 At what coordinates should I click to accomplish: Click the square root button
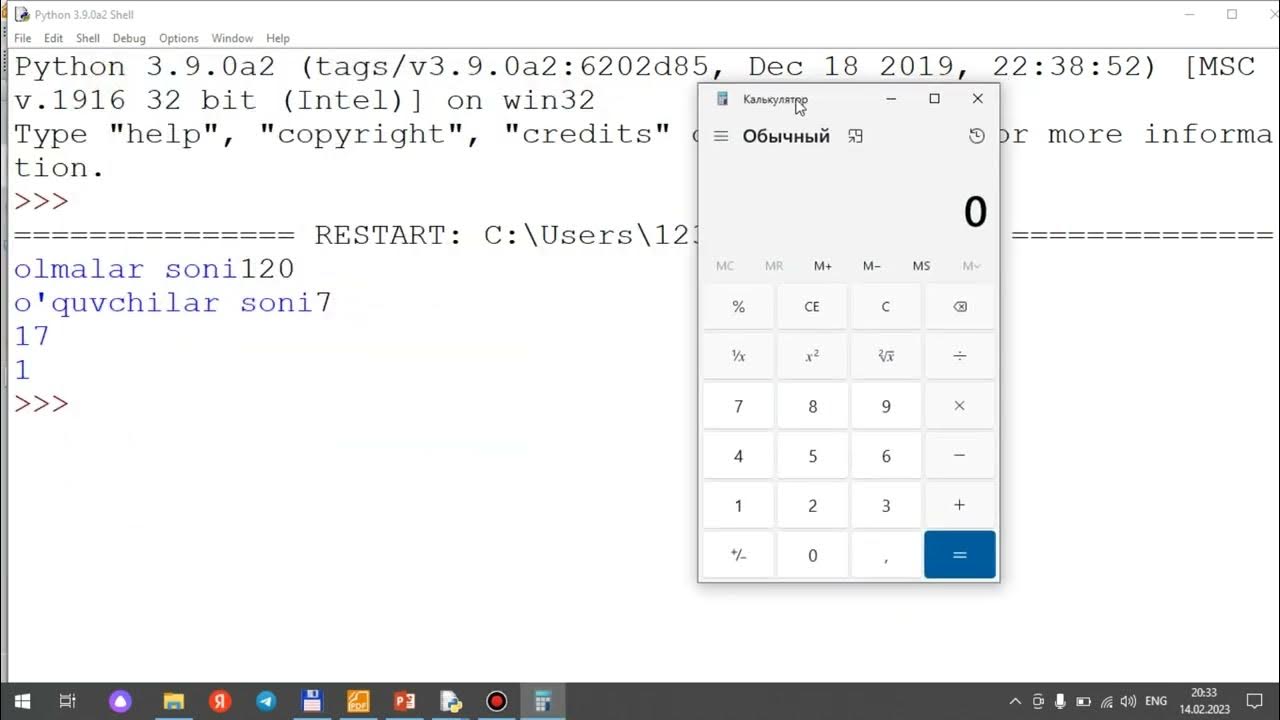pyautogui.click(x=885, y=356)
